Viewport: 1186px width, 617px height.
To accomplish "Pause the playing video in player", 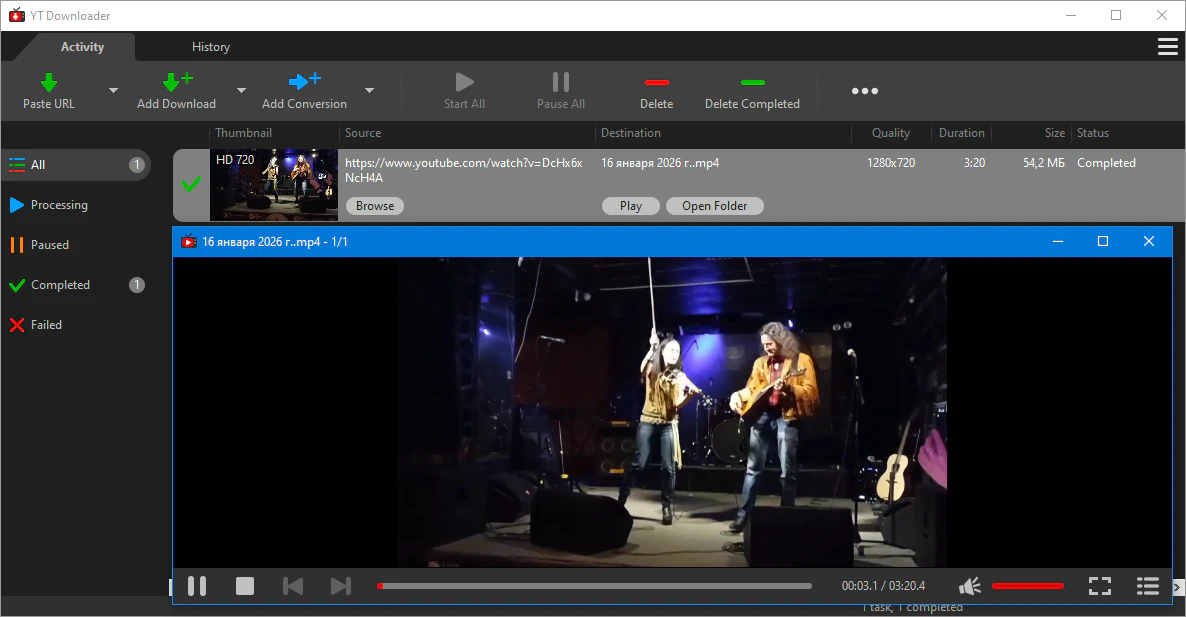I will tap(197, 586).
